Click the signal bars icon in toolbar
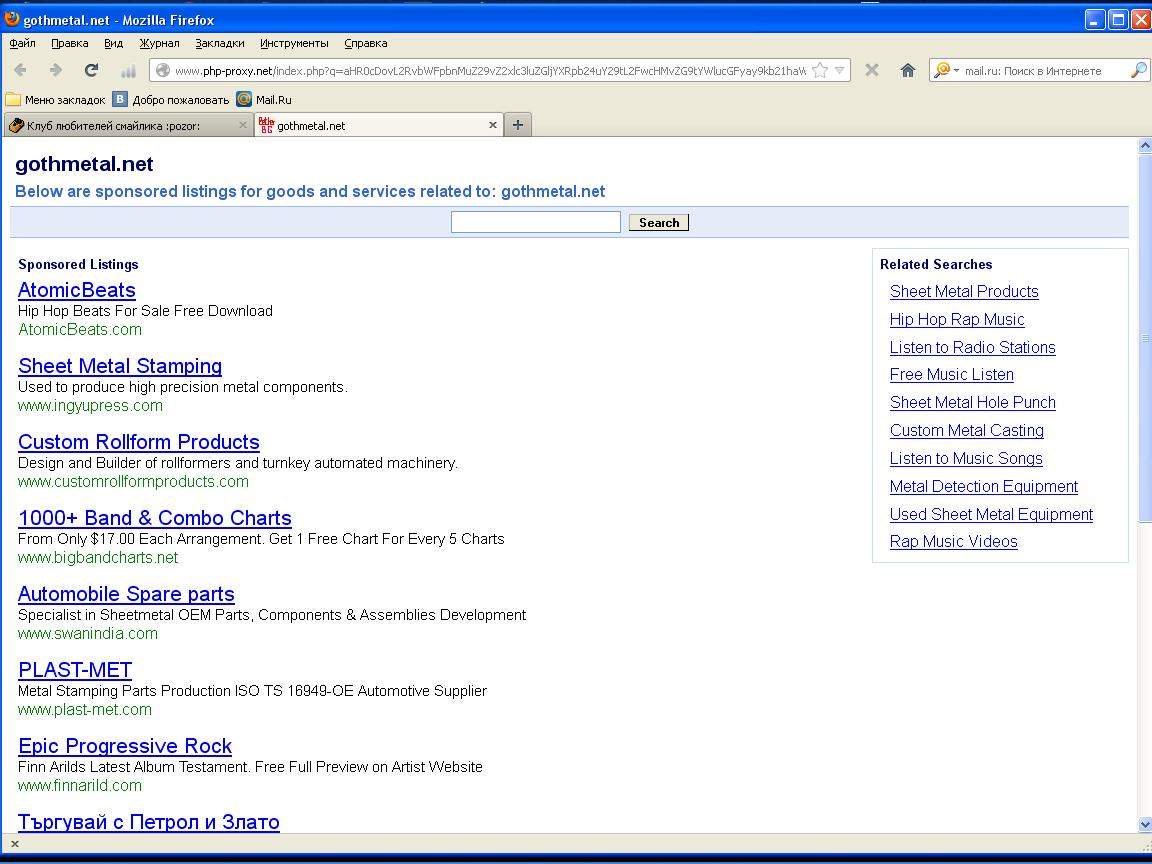Image resolution: width=1152 pixels, height=864 pixels. pyautogui.click(x=128, y=71)
